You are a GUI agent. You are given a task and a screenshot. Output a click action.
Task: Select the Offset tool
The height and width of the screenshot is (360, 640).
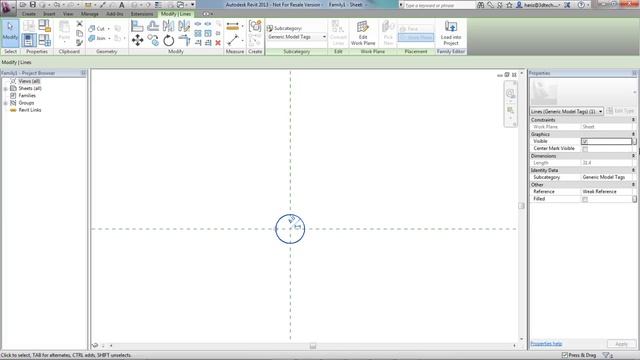tap(153, 26)
